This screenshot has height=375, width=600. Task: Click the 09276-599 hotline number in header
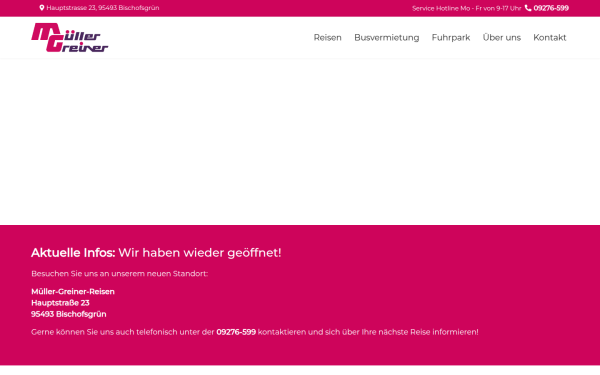coord(551,8)
